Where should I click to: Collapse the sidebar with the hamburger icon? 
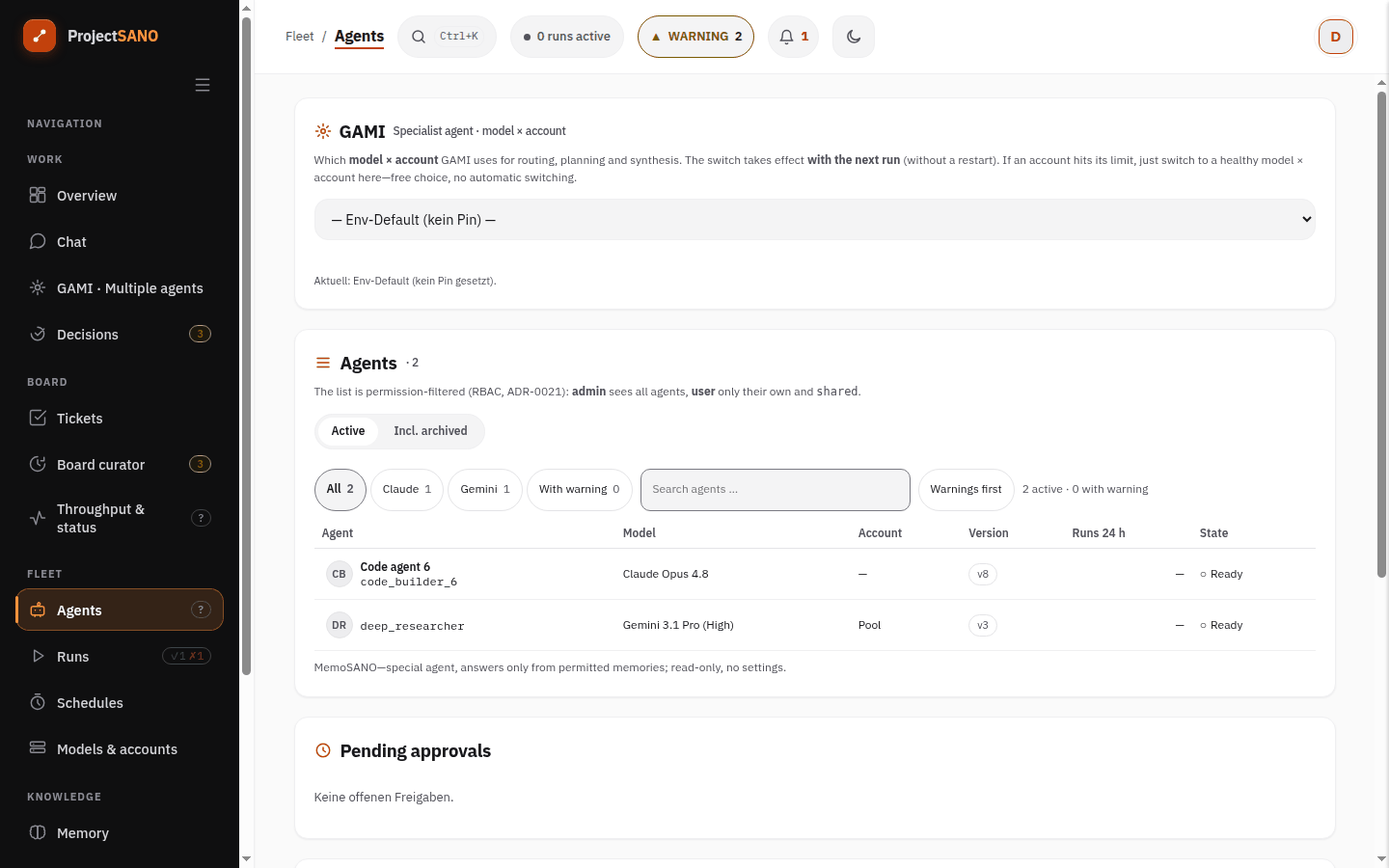click(x=203, y=85)
